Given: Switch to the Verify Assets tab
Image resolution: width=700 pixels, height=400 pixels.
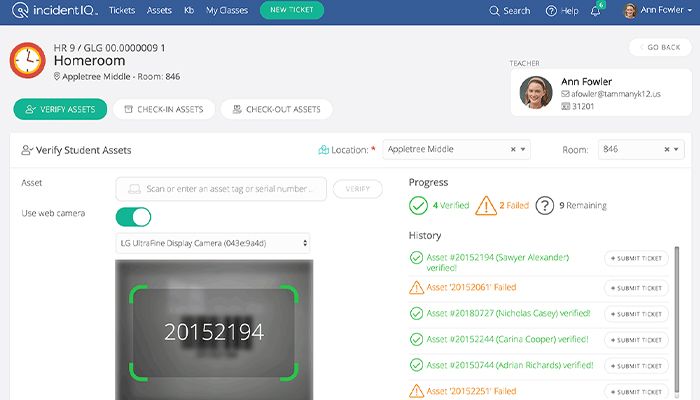Looking at the screenshot, I should click(60, 109).
